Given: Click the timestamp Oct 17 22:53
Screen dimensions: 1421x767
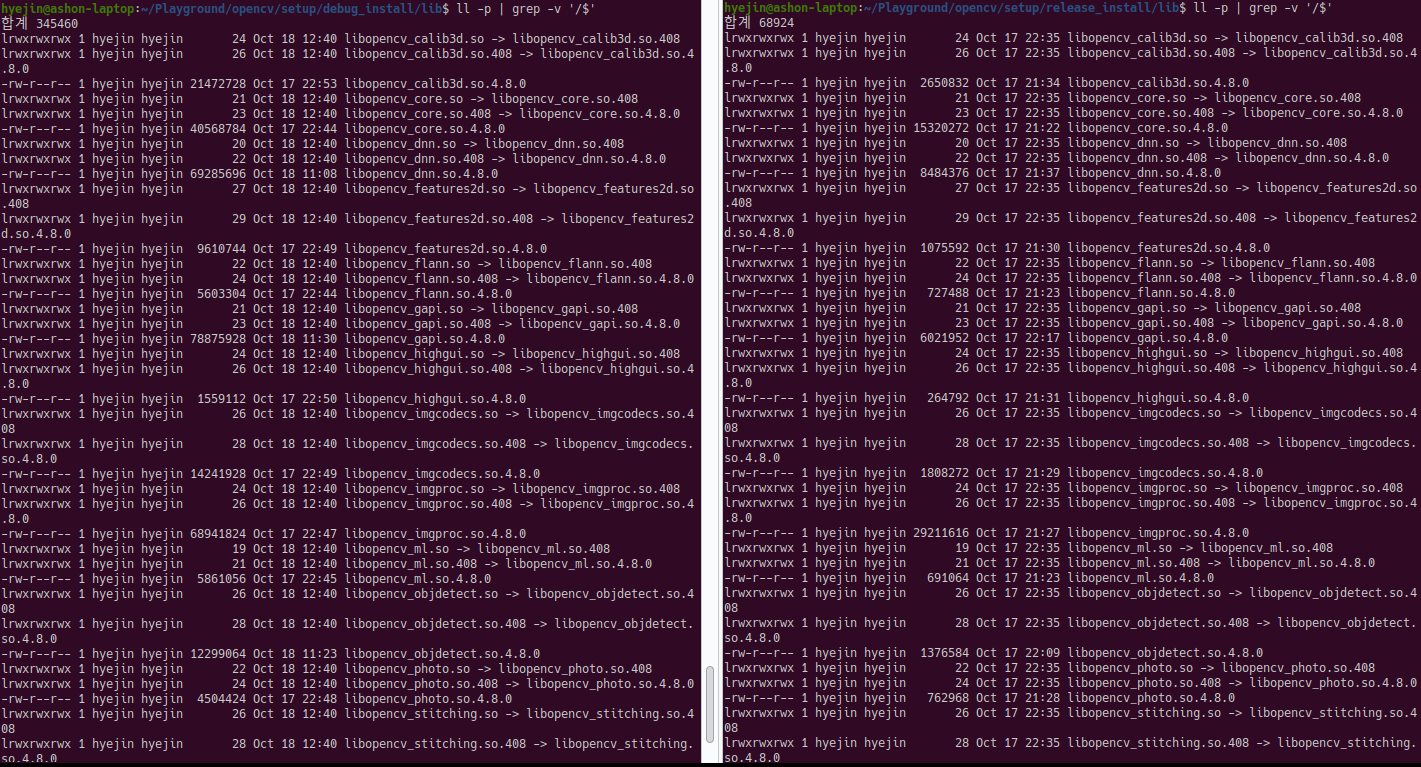Looking at the screenshot, I should (x=295, y=84).
